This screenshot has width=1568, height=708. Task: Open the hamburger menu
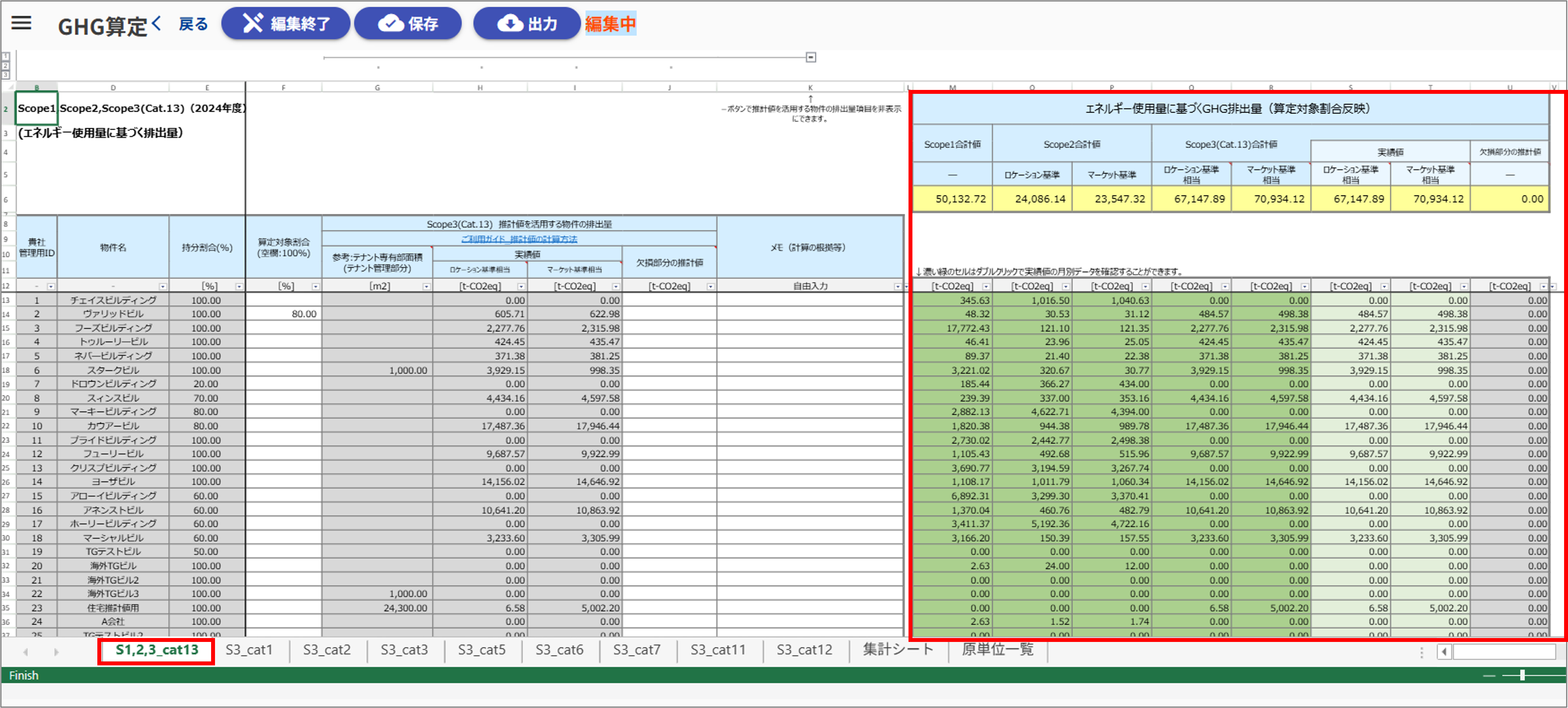click(21, 23)
